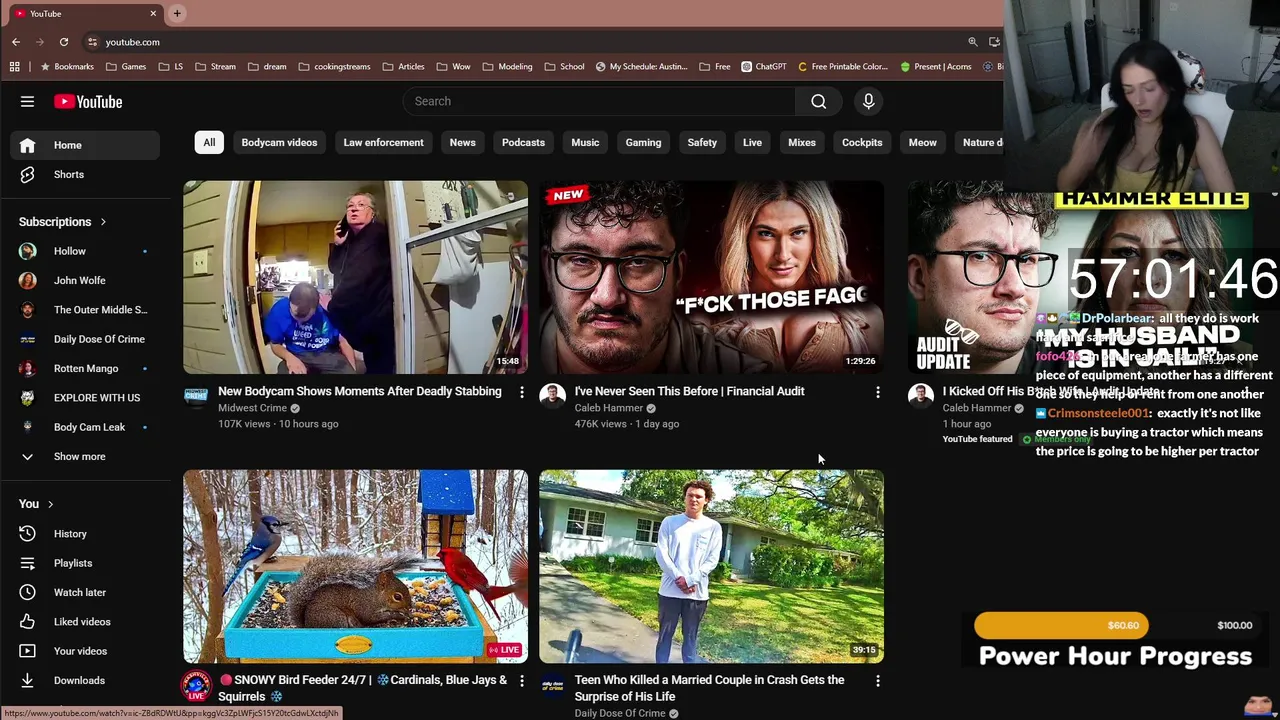Open Your videos from the sidebar
1280x720 pixels.
[85, 651]
